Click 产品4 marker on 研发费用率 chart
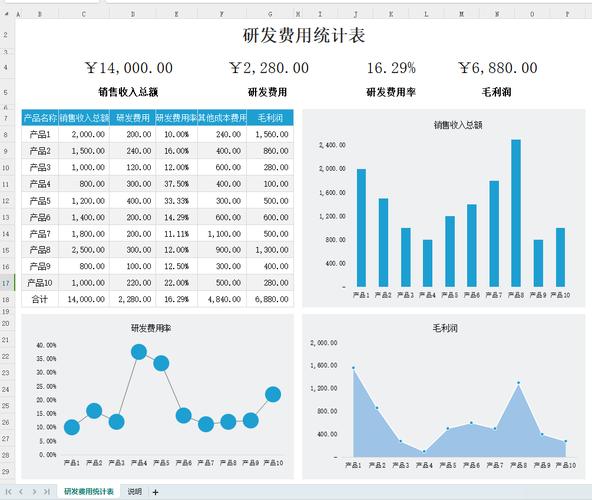 pos(139,352)
